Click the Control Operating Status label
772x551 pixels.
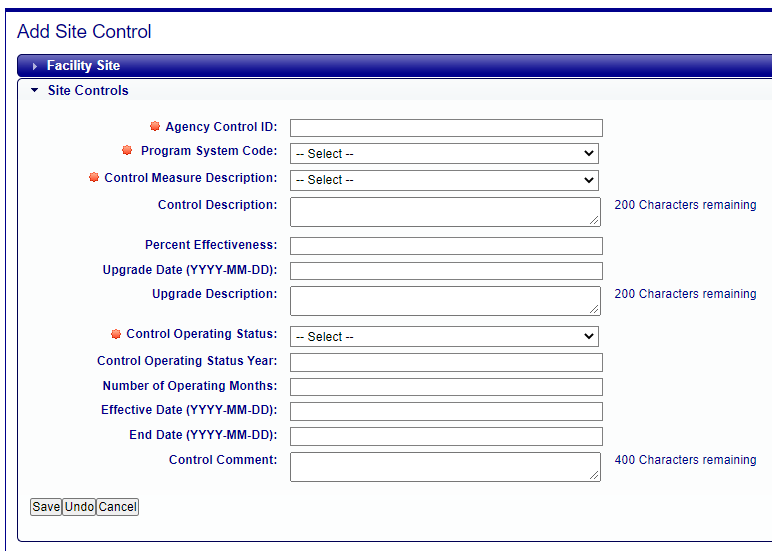pos(202,334)
